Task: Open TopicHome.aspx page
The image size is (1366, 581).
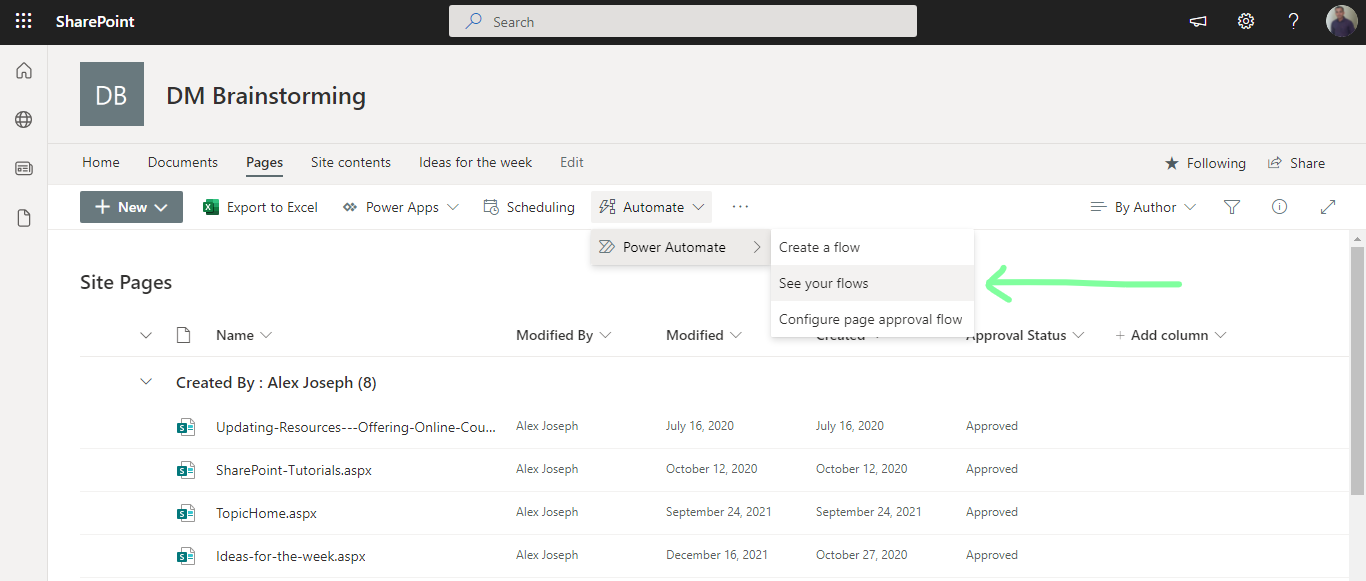Action: (x=266, y=513)
